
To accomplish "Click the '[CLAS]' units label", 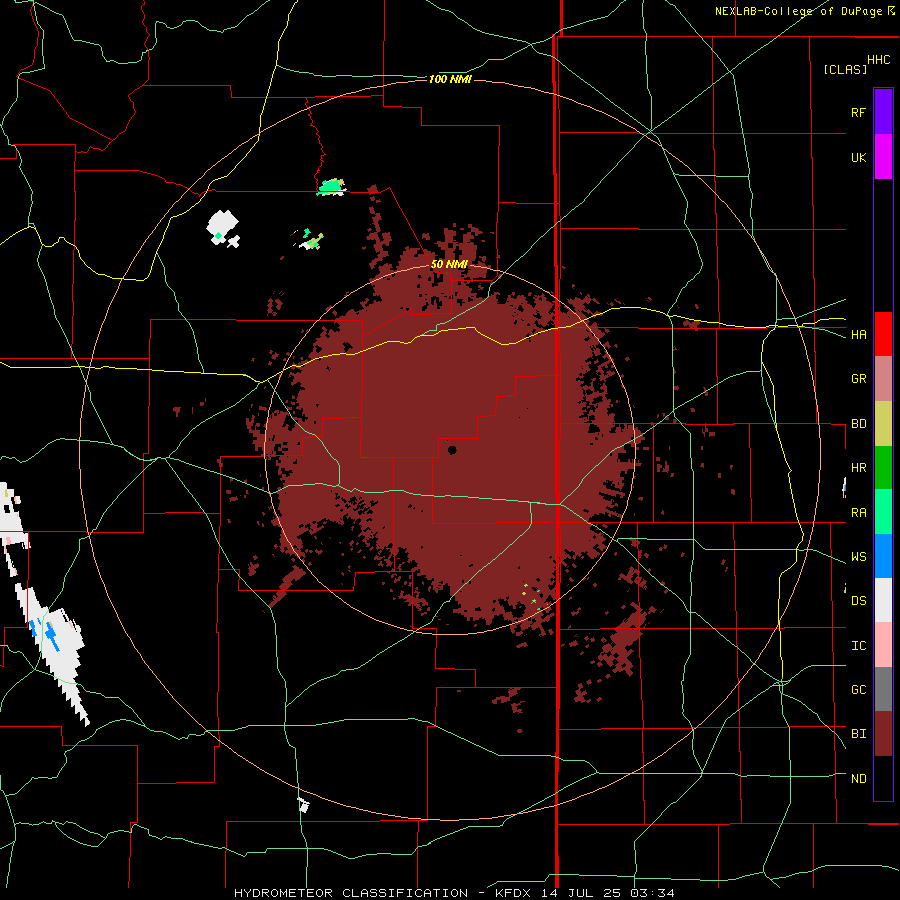I will click(845, 69).
